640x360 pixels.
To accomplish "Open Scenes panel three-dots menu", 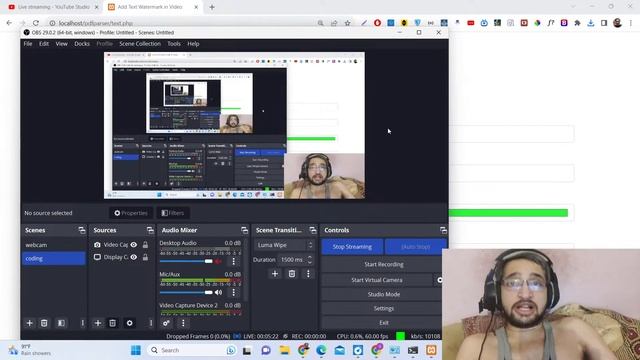I will 82,323.
